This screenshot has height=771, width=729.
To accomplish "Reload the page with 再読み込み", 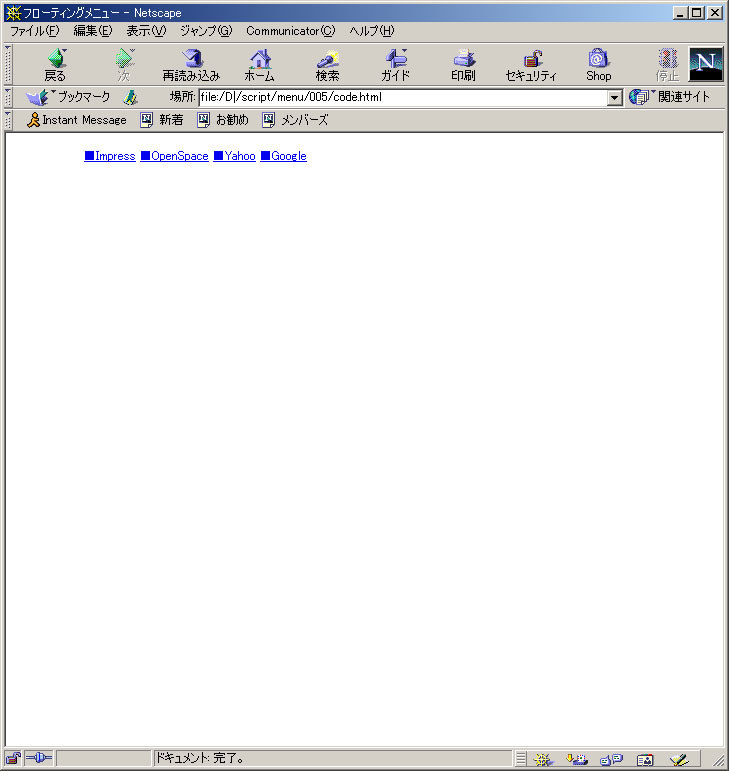I will click(191, 64).
